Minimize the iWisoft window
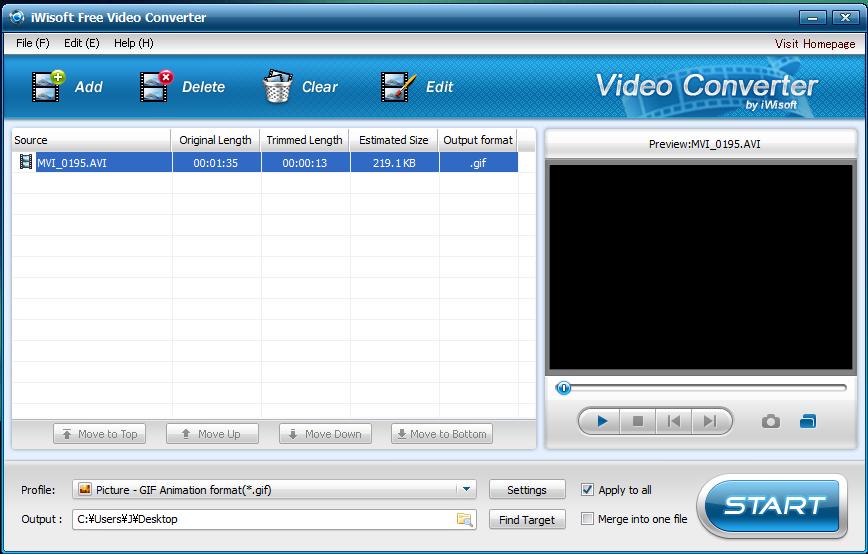This screenshot has height=554, width=868. pos(813,17)
